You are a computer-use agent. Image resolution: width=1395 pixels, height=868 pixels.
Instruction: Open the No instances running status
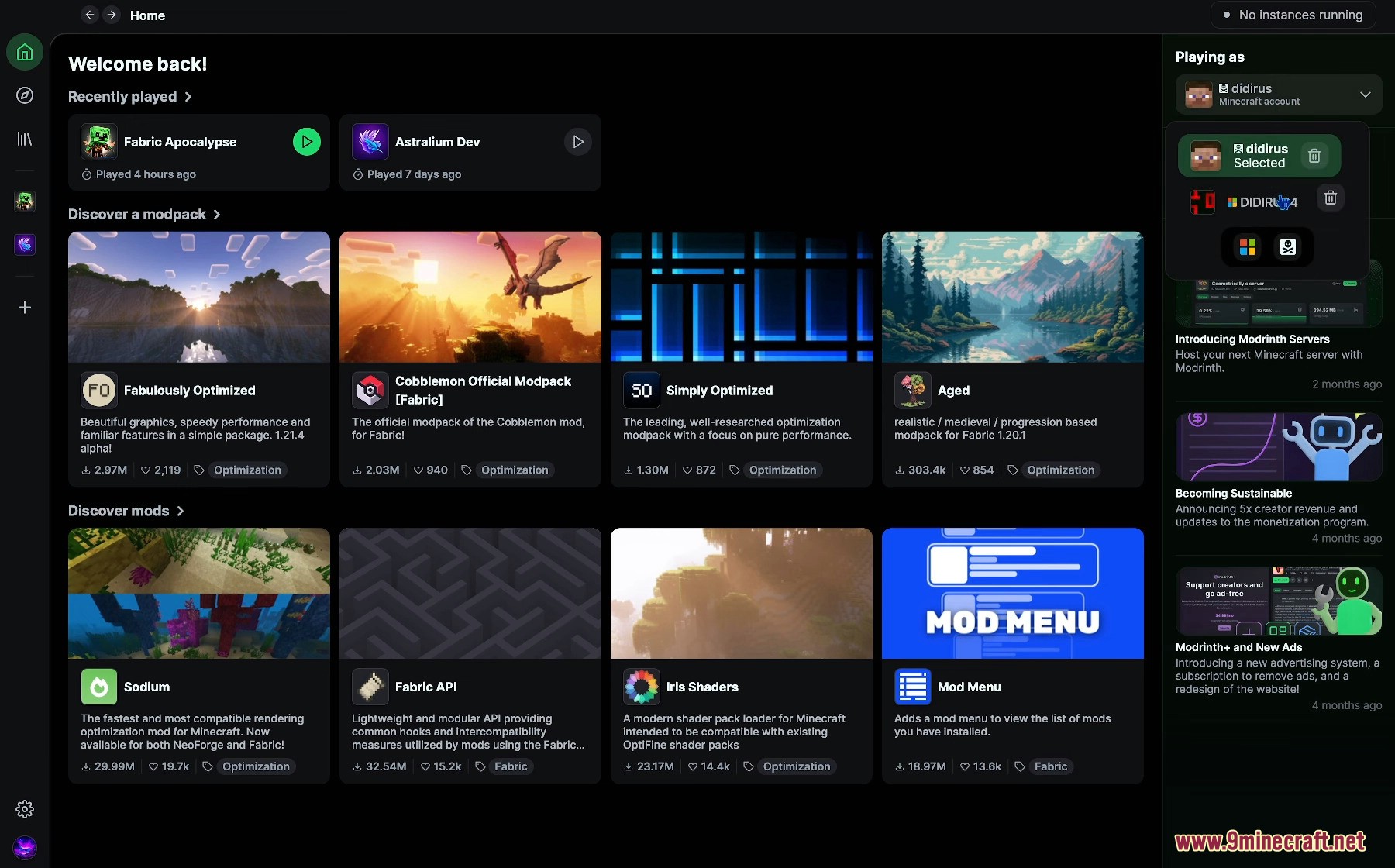pyautogui.click(x=1293, y=15)
